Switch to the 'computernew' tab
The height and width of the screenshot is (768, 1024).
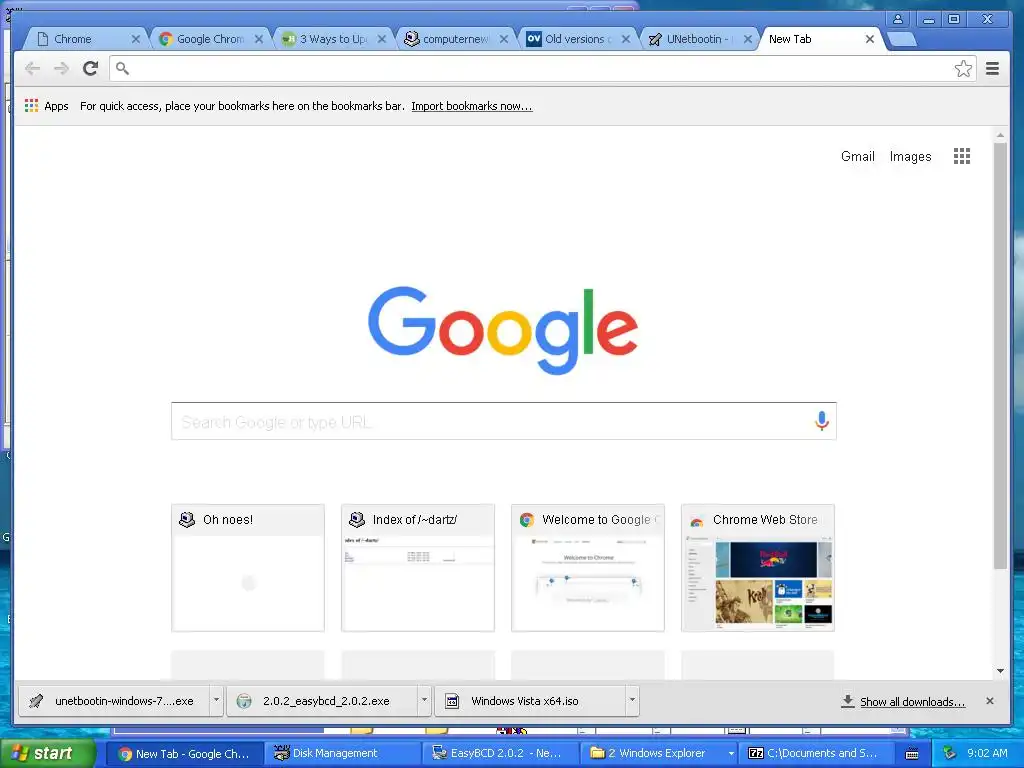click(x=455, y=39)
